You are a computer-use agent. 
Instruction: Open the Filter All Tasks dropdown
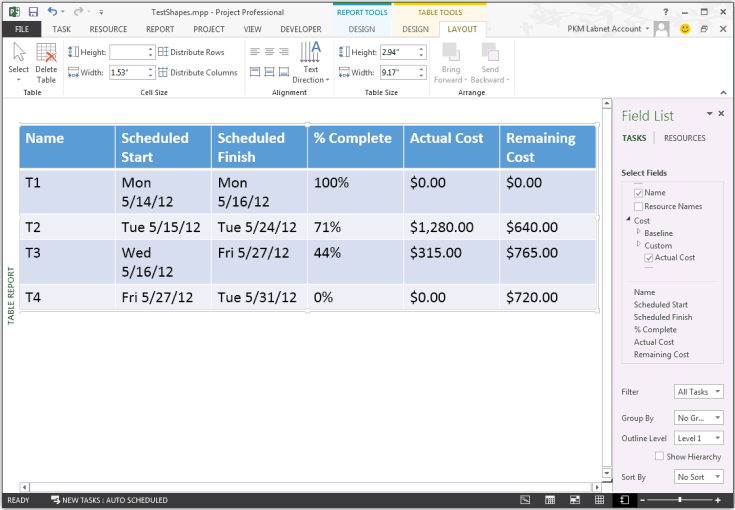(699, 392)
